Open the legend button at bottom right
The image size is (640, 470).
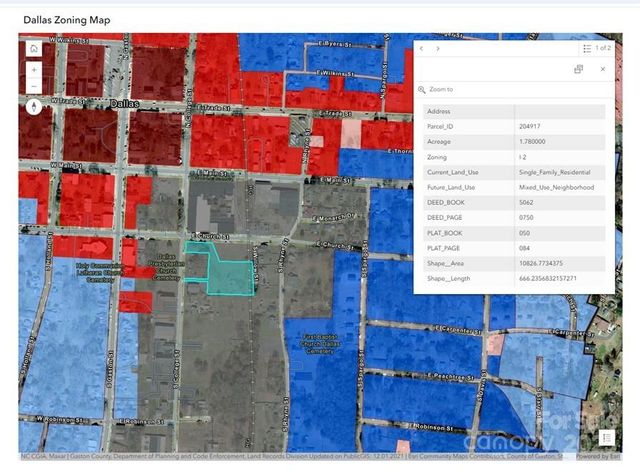[605, 437]
